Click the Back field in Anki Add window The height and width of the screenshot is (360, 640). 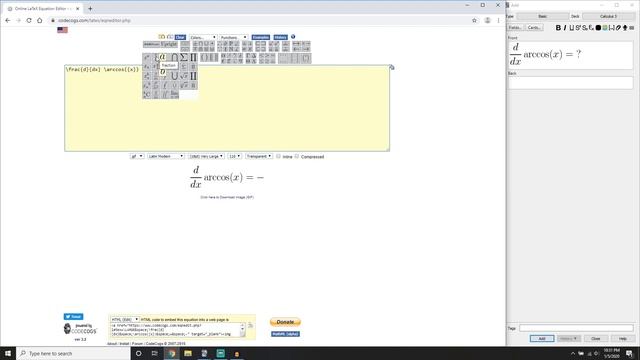pos(570,83)
